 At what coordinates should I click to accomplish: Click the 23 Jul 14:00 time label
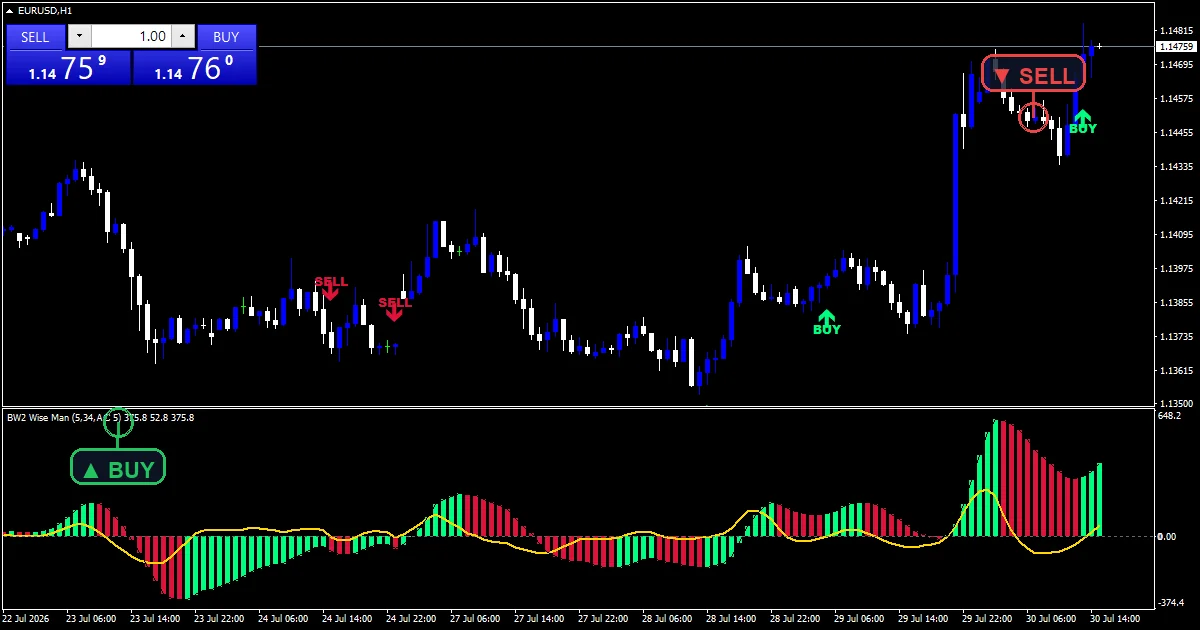156,618
